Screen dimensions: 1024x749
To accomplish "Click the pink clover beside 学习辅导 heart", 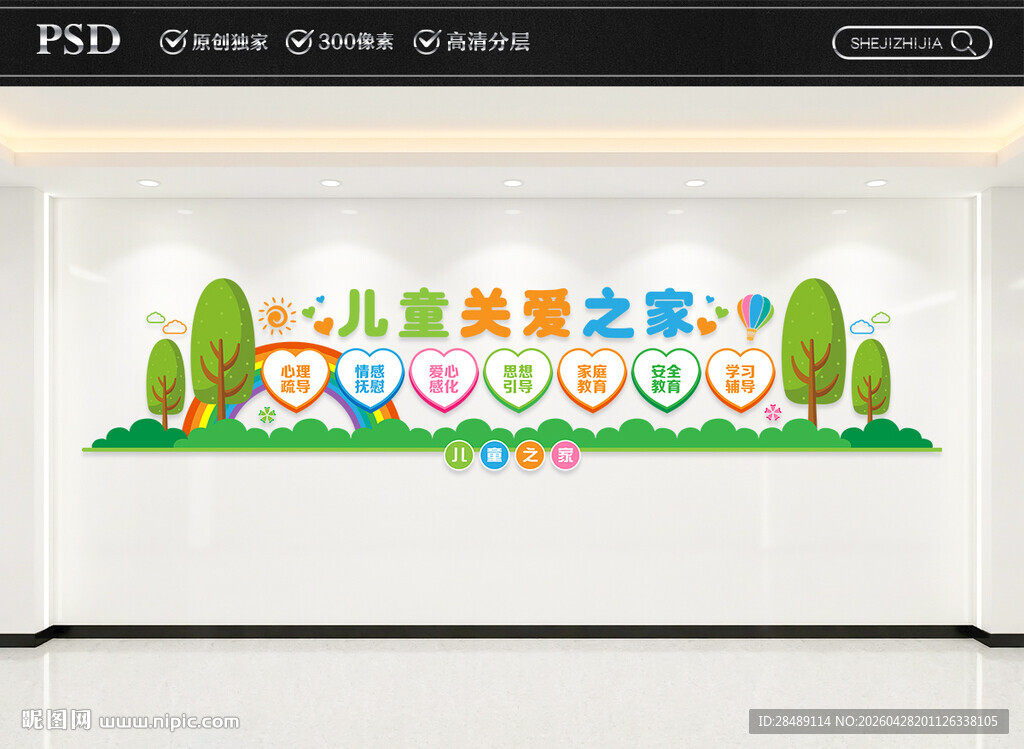I will (773, 413).
